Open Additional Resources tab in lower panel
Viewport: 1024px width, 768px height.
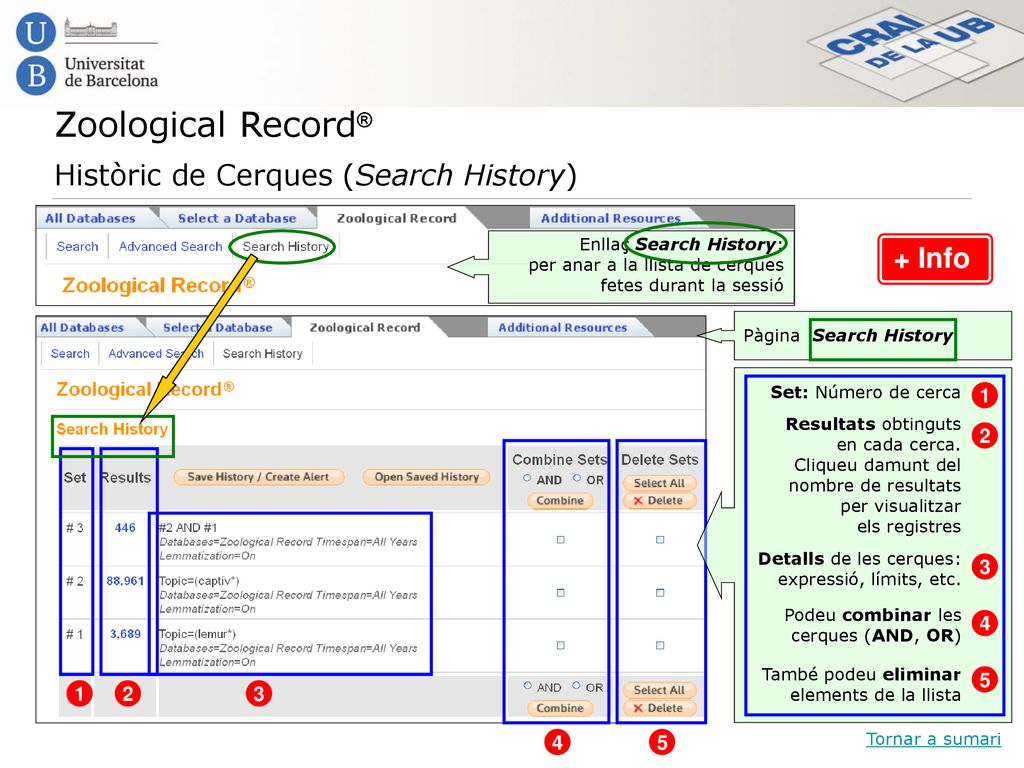tap(562, 327)
